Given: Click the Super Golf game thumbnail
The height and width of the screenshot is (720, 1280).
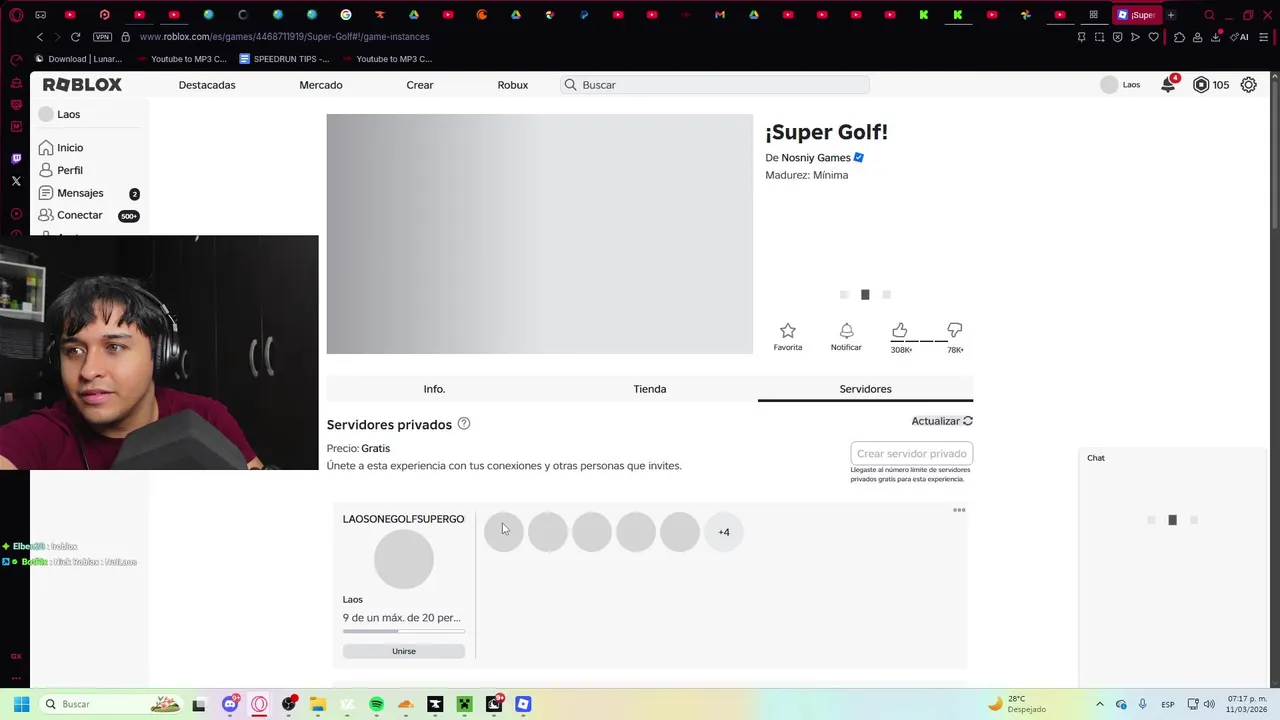Looking at the screenshot, I should point(539,234).
